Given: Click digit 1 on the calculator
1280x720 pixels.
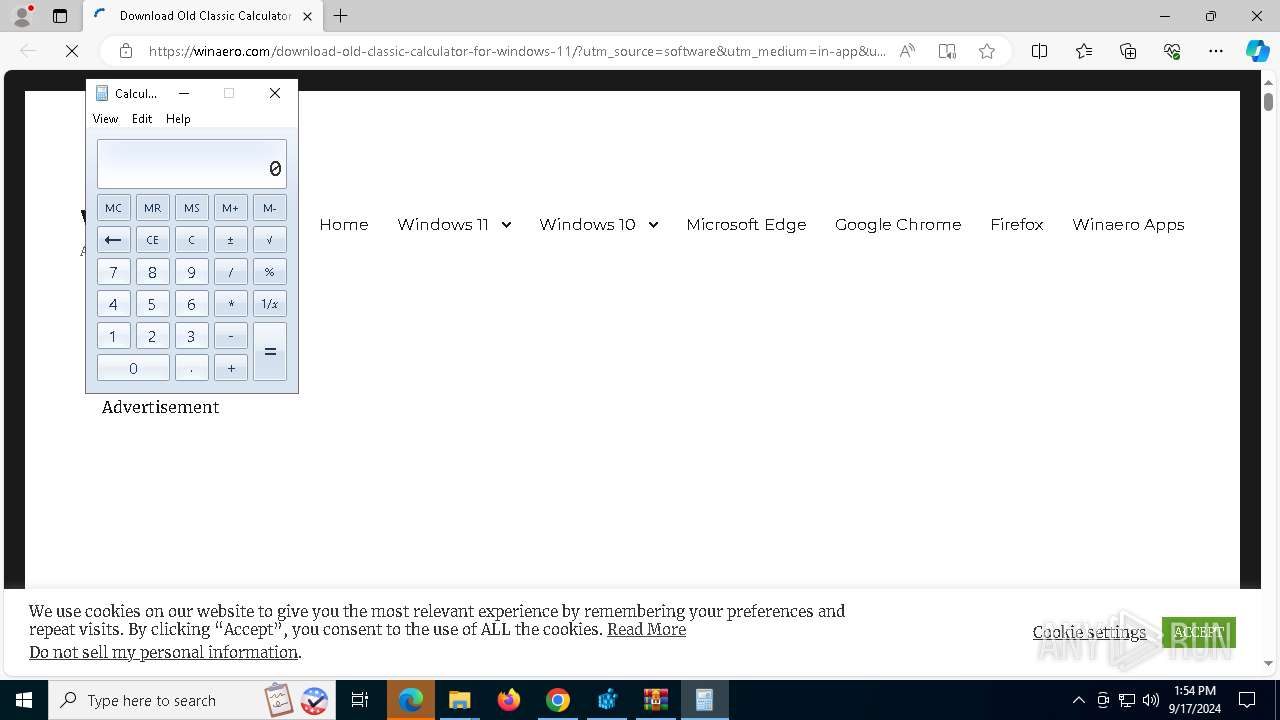Looking at the screenshot, I should tap(113, 336).
